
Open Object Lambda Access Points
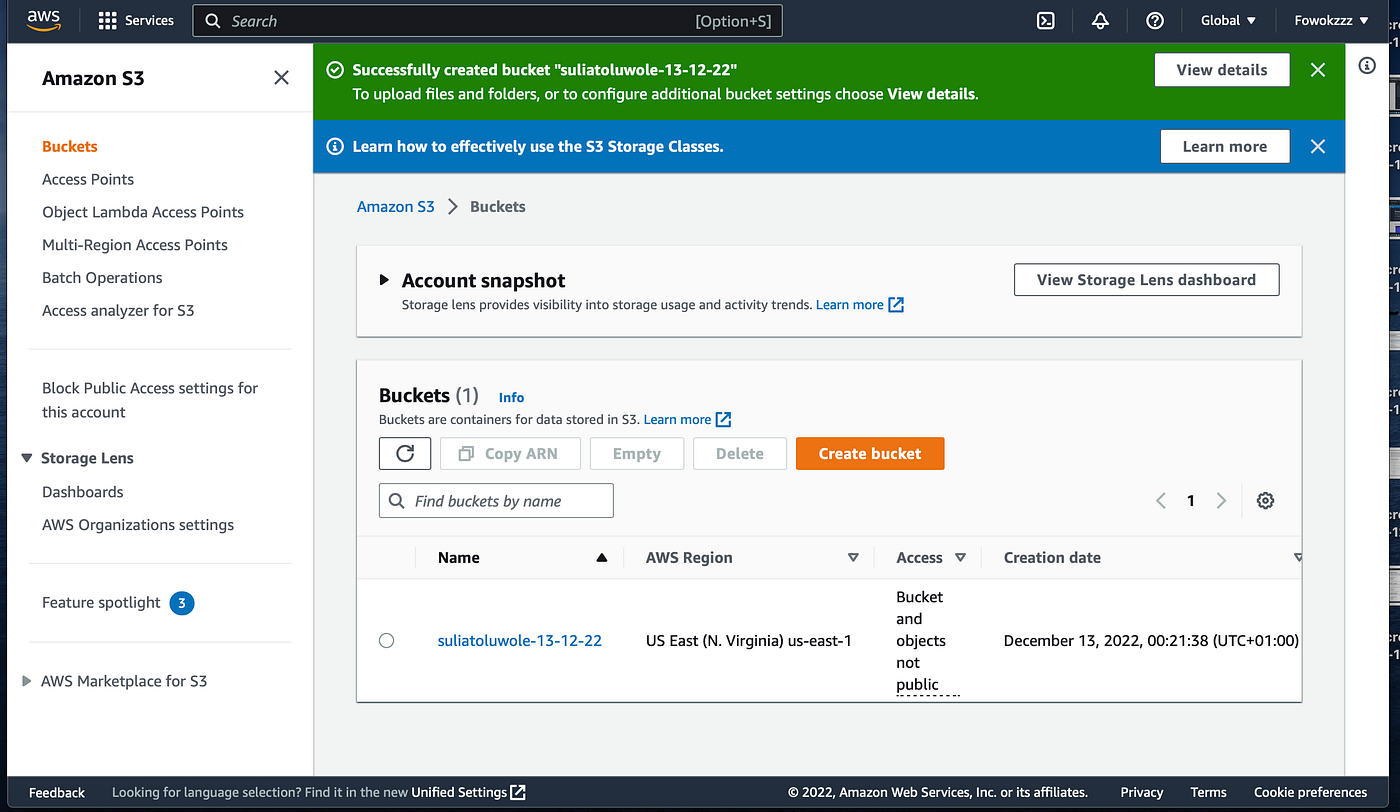tap(143, 212)
